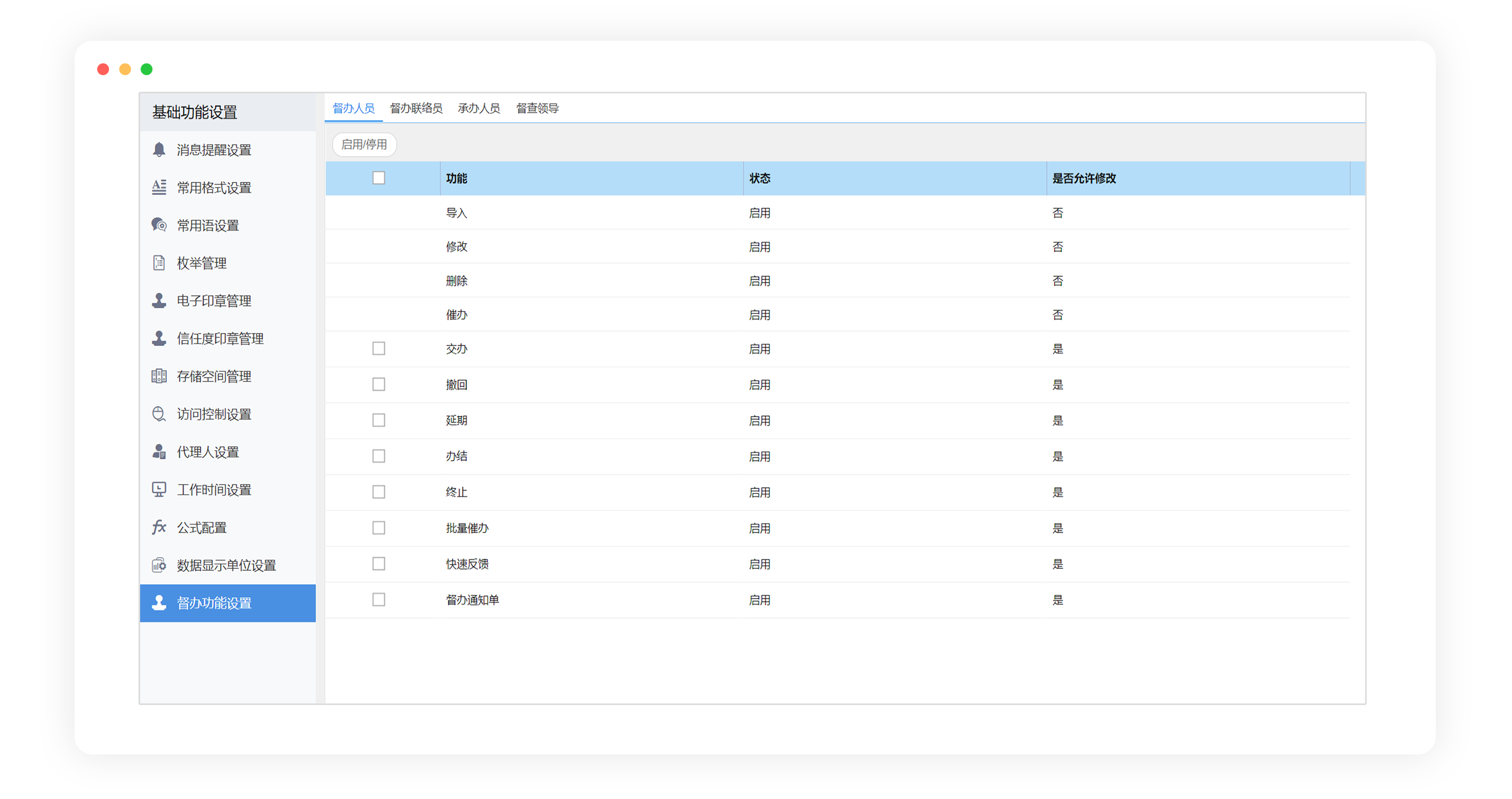Check the checkbox for the 督办通知单 row
The width and height of the screenshot is (1512, 799).
[379, 599]
